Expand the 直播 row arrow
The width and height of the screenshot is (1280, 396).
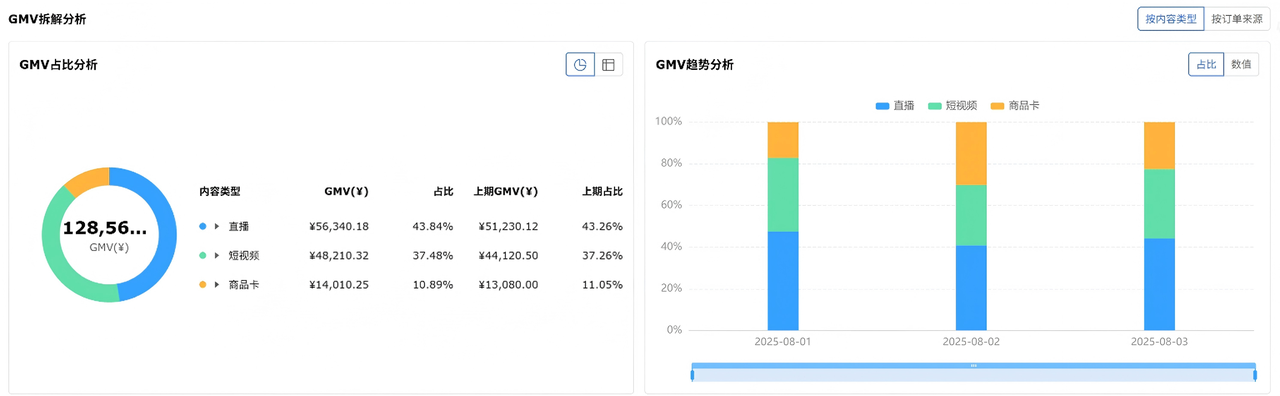click(x=216, y=227)
